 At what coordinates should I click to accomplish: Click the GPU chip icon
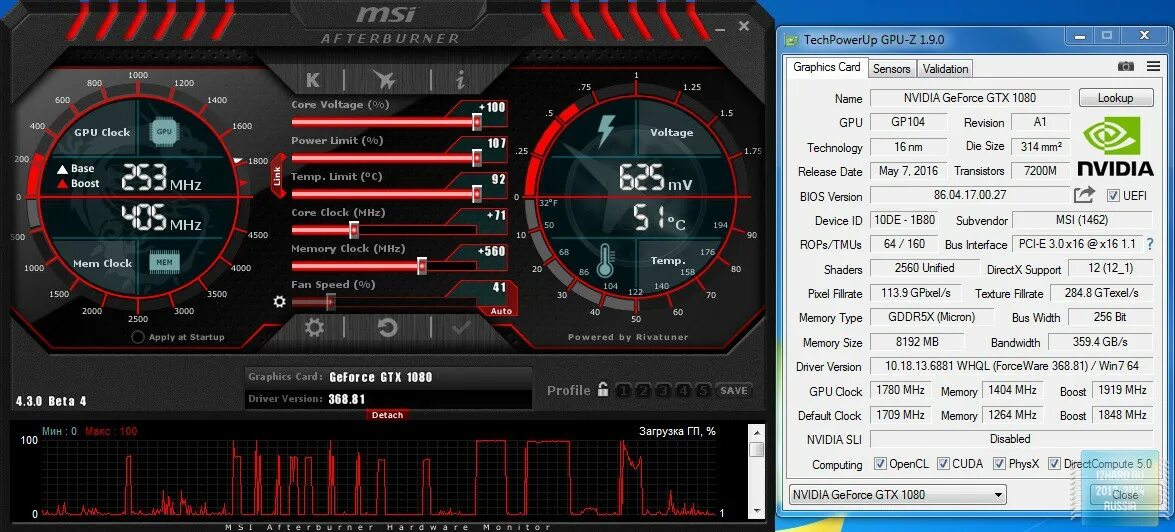163,132
